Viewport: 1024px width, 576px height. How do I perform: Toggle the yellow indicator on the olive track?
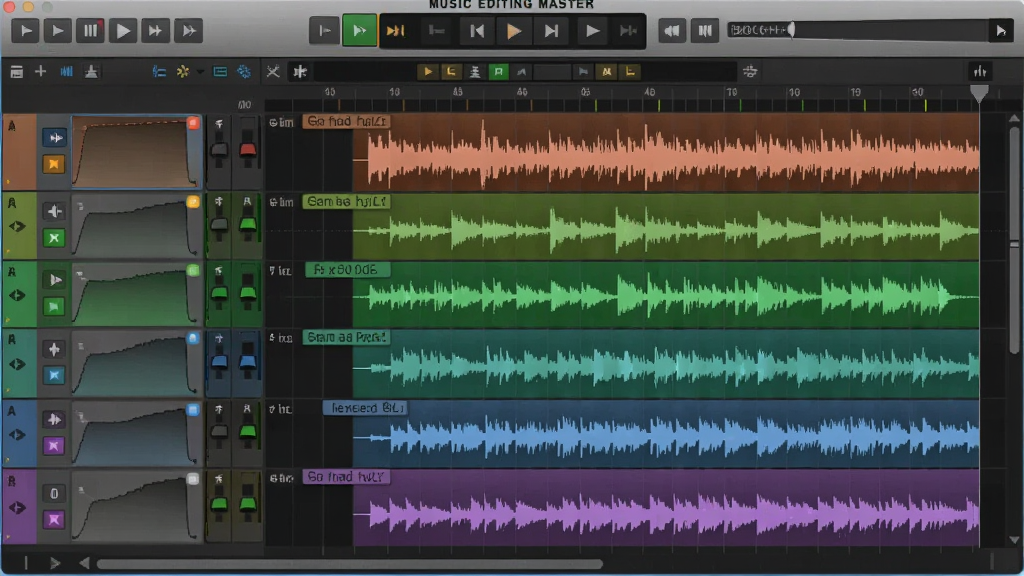pyautogui.click(x=193, y=202)
